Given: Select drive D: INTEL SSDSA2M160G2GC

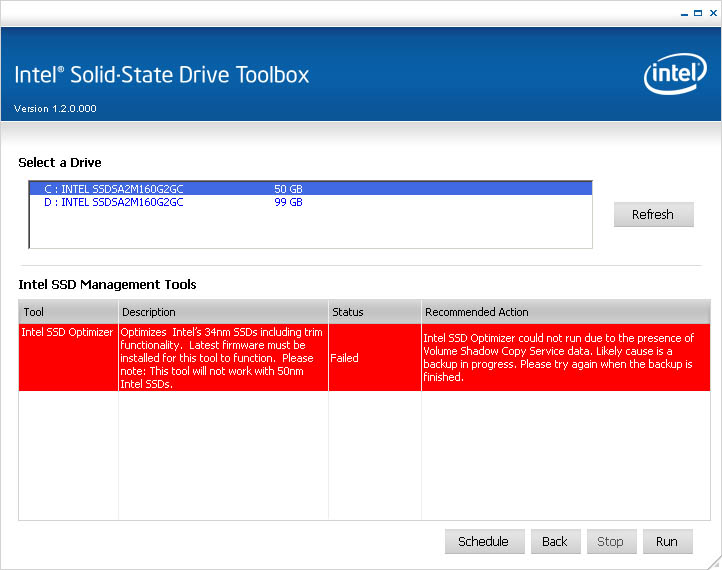Looking at the screenshot, I should click(x=311, y=202).
